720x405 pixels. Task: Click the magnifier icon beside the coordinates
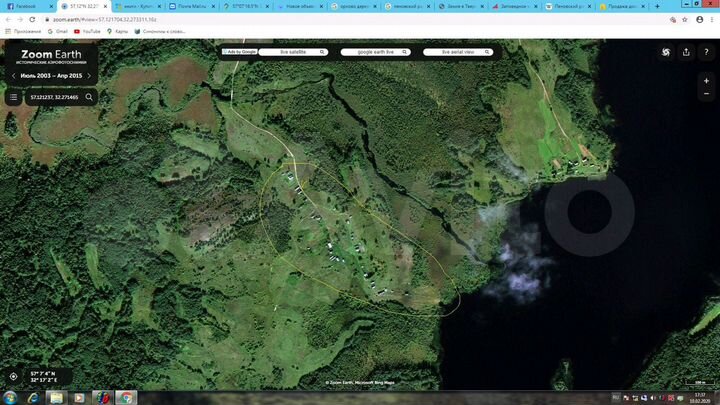[x=89, y=97]
